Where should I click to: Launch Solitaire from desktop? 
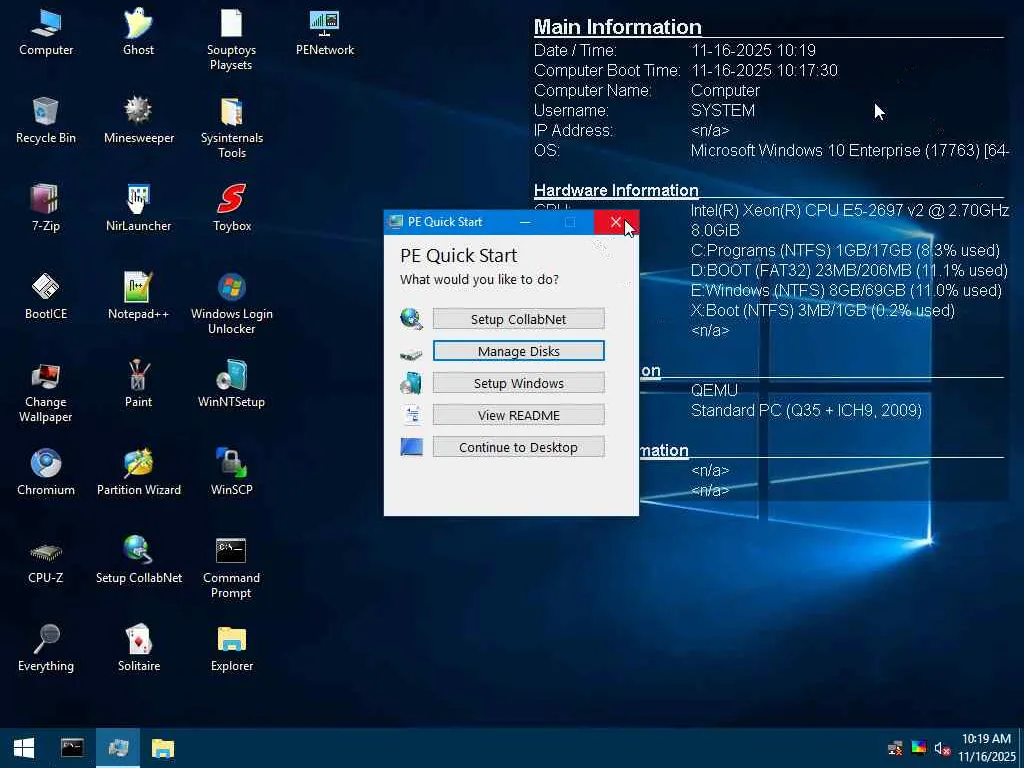coord(138,649)
